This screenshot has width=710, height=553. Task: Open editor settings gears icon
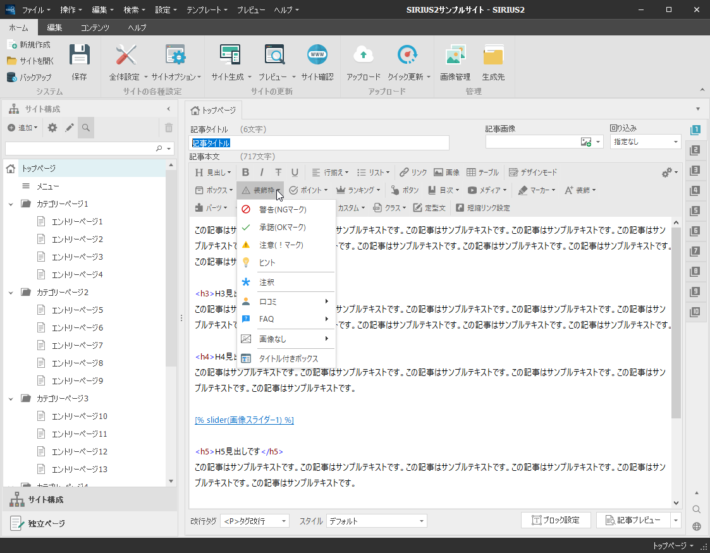pyautogui.click(x=670, y=173)
